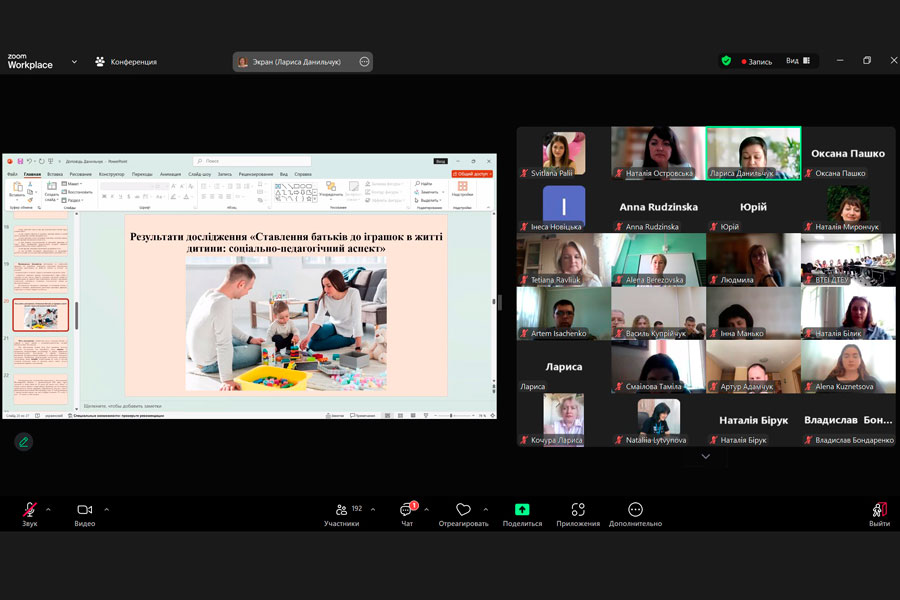Toggle the Заметки notes pane in status bar
900x600 pixels.
(335, 415)
